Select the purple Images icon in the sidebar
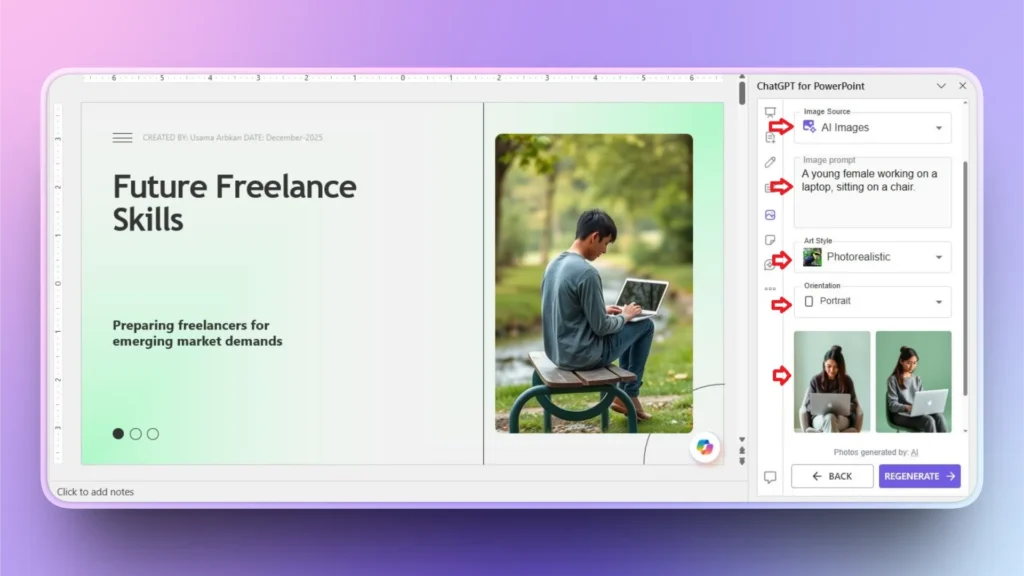1024x576 pixels. click(770, 215)
